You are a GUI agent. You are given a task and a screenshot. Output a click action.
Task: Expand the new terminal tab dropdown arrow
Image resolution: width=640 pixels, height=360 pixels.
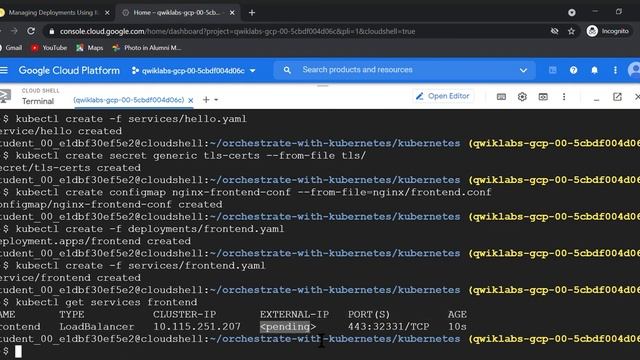pos(216,100)
